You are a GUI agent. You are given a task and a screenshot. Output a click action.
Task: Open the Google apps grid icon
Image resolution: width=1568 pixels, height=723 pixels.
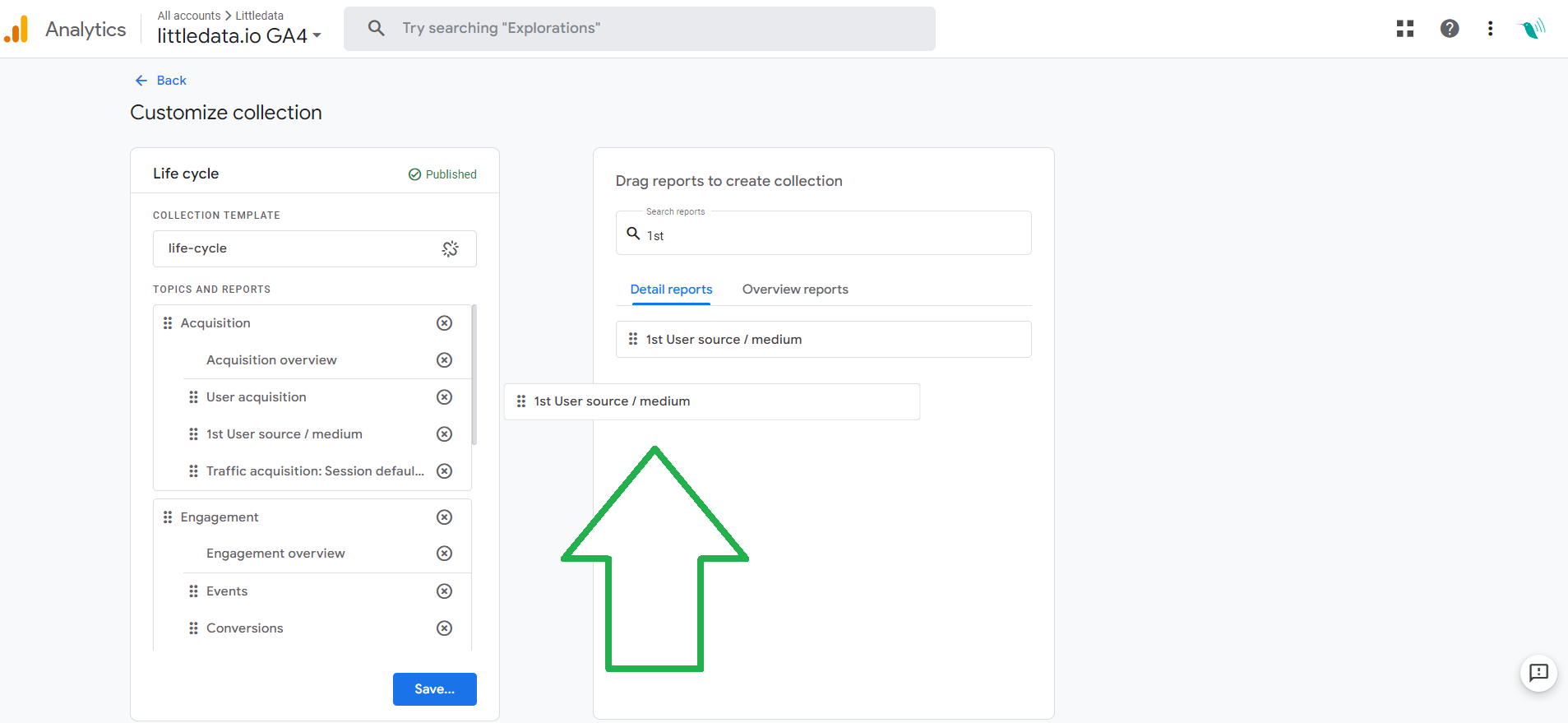pyautogui.click(x=1405, y=29)
